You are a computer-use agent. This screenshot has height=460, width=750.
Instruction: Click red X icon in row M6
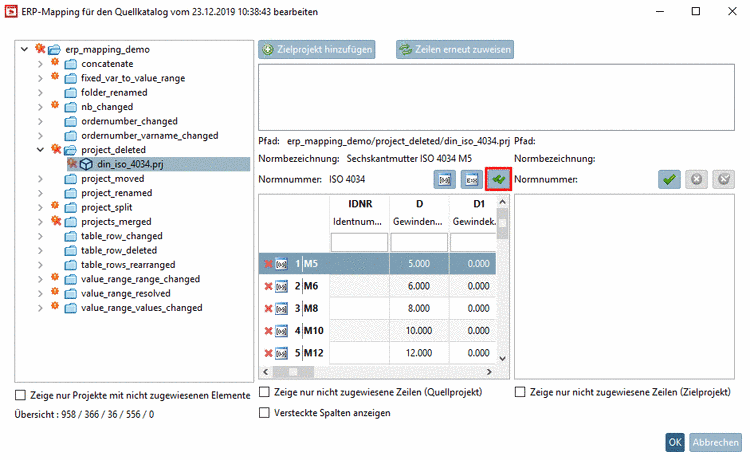pyautogui.click(x=268, y=286)
